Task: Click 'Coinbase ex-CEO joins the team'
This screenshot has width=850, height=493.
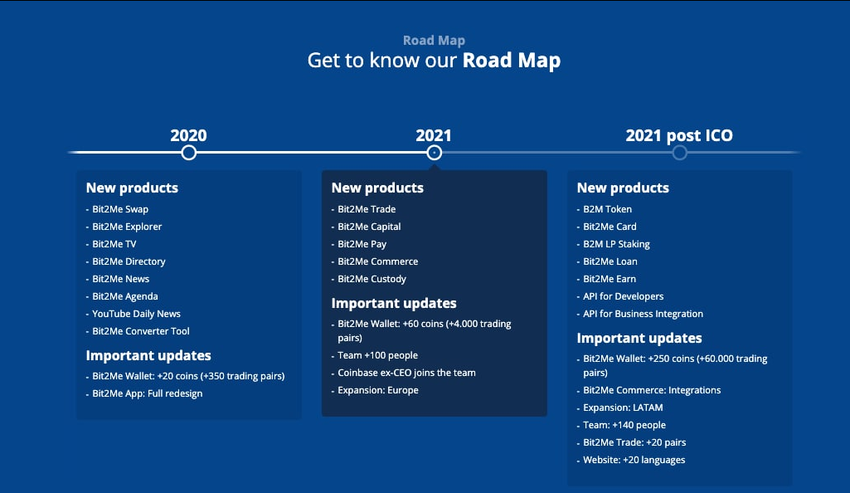Action: tap(407, 373)
